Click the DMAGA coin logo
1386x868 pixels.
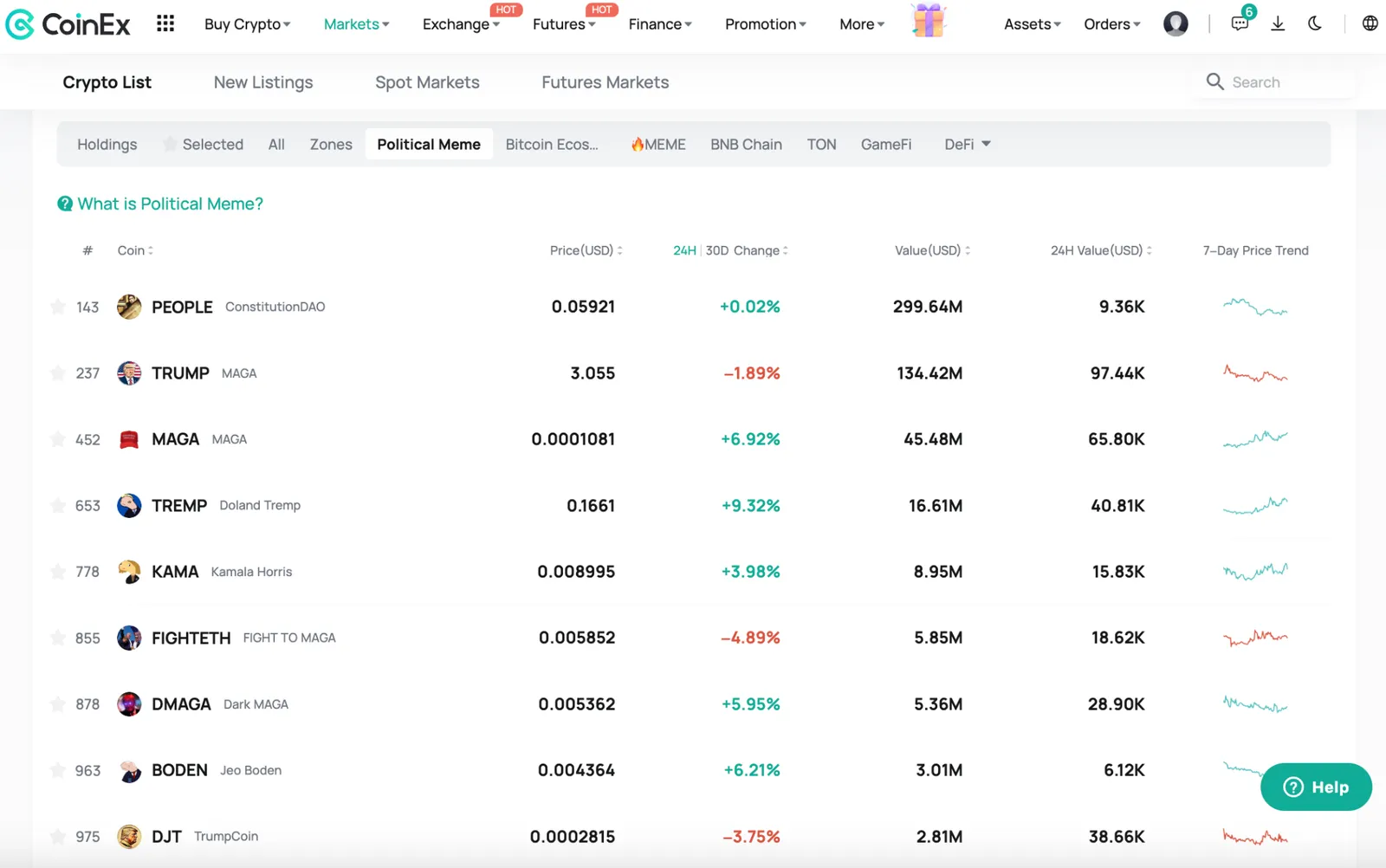[x=129, y=704]
